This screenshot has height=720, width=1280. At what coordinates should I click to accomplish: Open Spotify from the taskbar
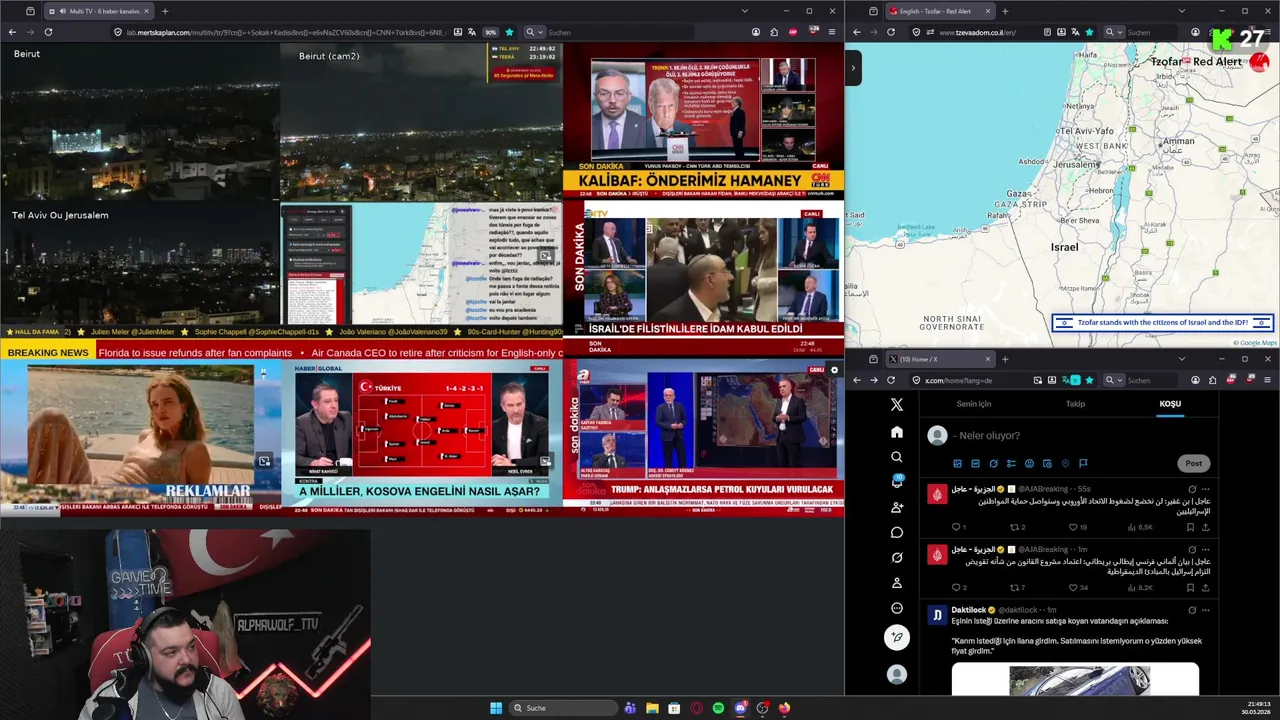[718, 708]
